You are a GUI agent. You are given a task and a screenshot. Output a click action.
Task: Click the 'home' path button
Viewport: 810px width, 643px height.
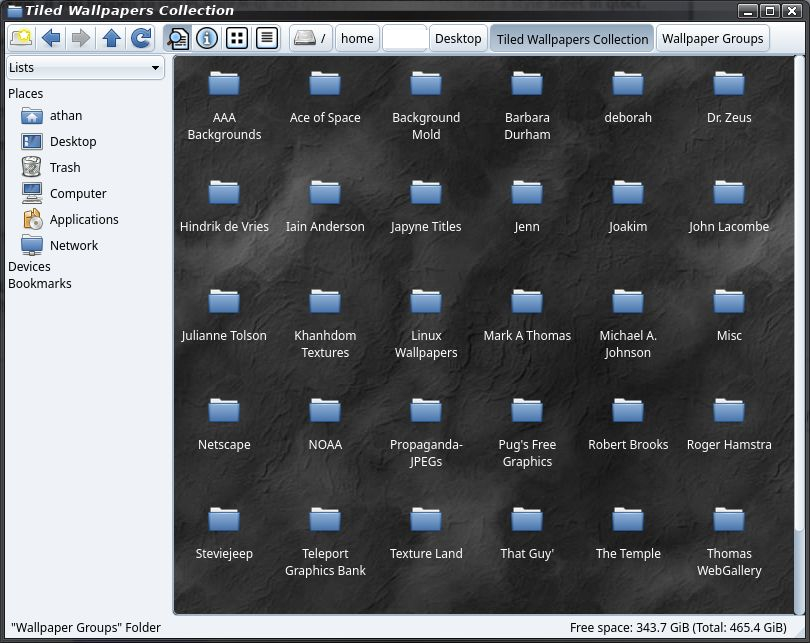[x=357, y=38]
